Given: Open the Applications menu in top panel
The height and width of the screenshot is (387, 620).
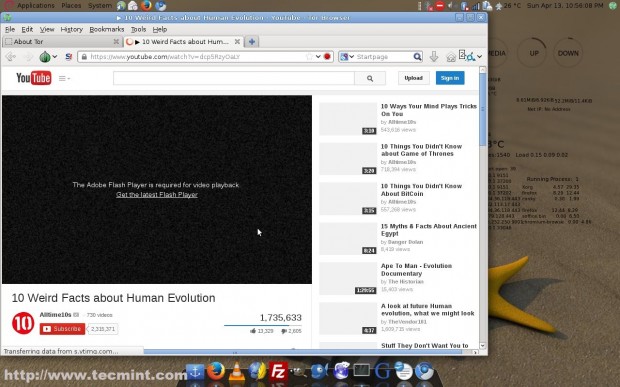Looking at the screenshot, I should (36, 6).
